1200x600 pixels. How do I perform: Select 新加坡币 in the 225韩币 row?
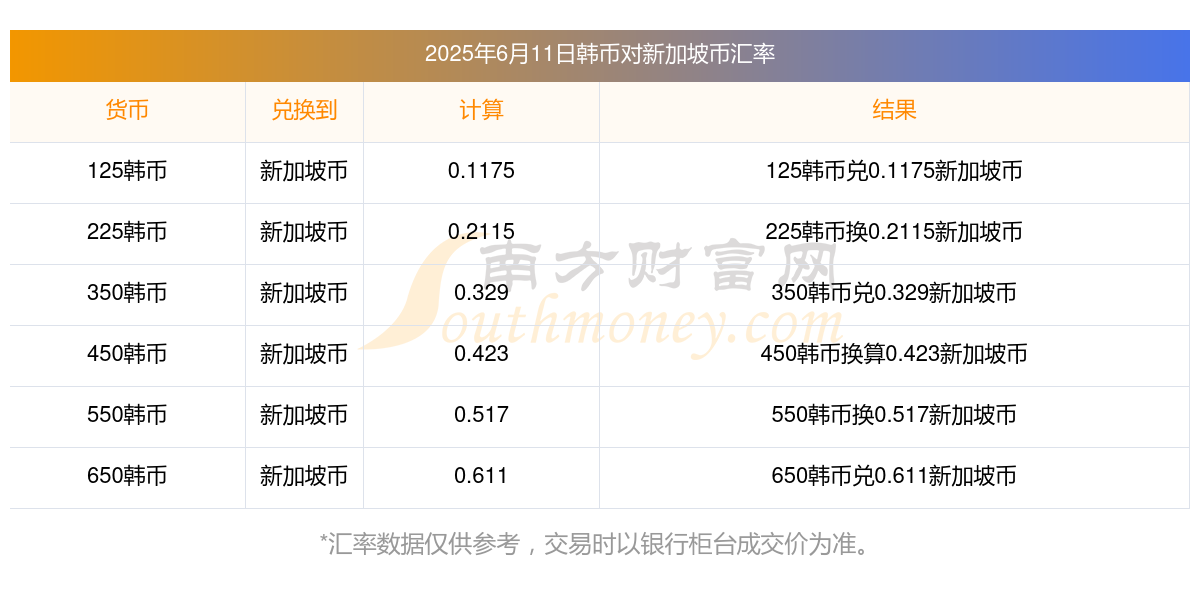(x=304, y=232)
